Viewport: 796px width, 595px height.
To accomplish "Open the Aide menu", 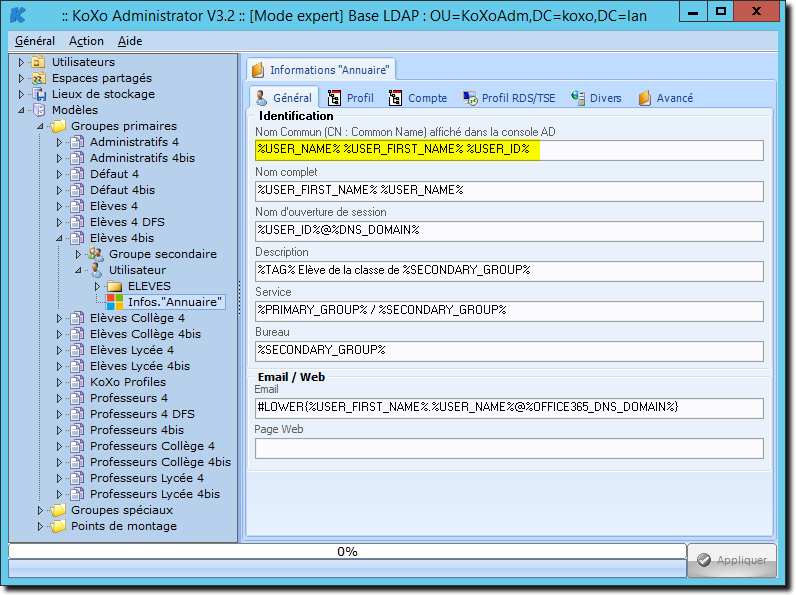I will (x=130, y=41).
